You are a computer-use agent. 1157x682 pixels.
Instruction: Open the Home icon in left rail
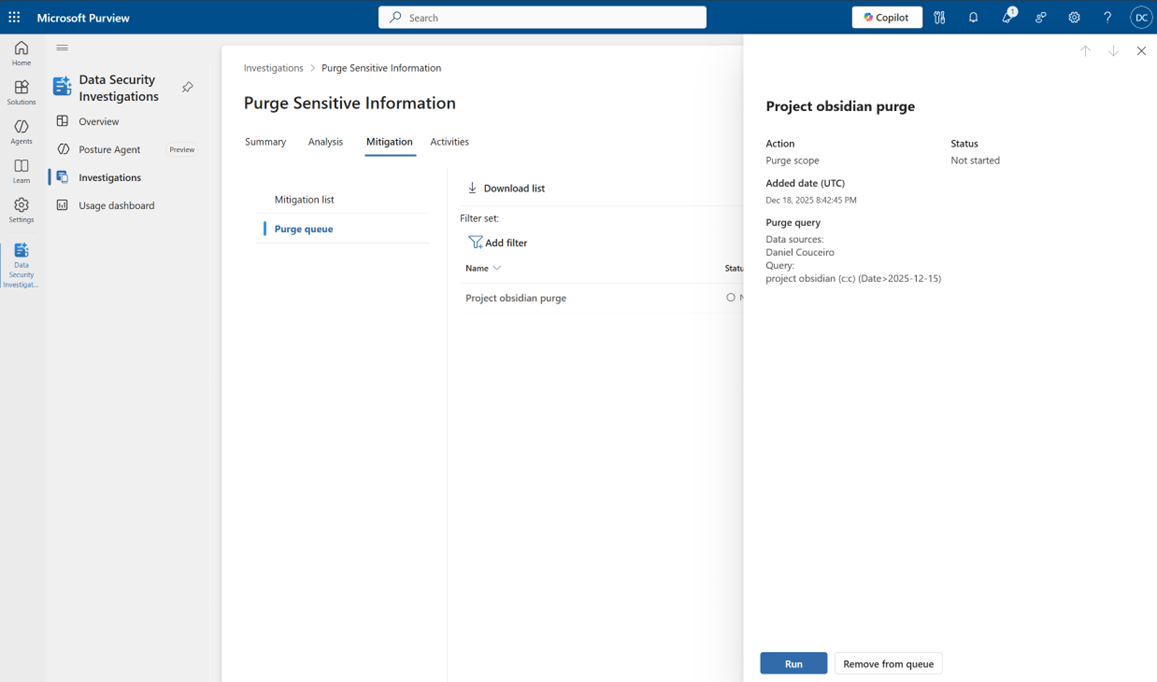pos(21,53)
